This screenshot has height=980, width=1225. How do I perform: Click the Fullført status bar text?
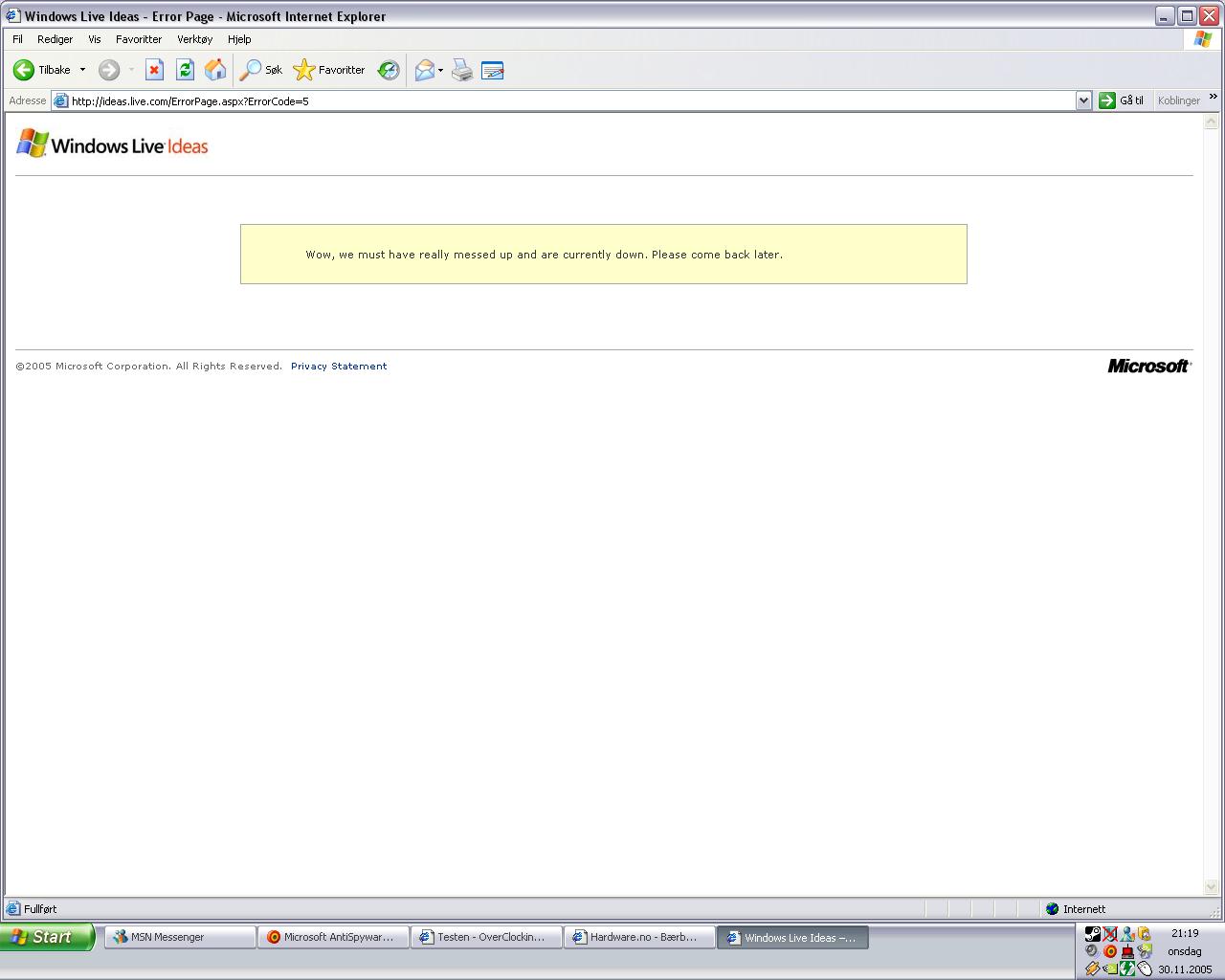40,909
